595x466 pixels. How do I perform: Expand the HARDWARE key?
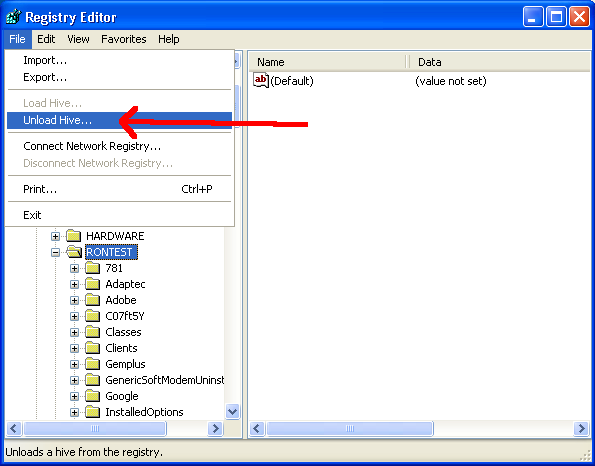coord(55,236)
